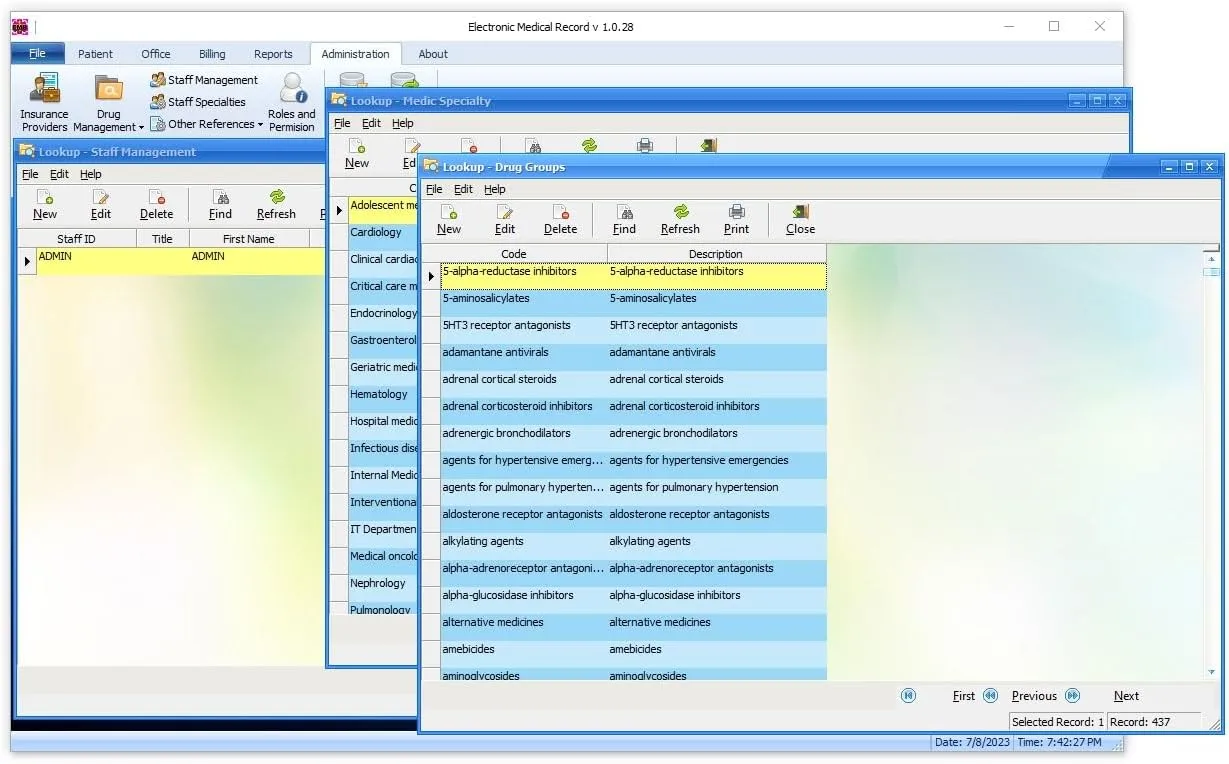The width and height of the screenshot is (1229, 764).
Task: Find a staff member in Staff Management
Action: [220, 204]
